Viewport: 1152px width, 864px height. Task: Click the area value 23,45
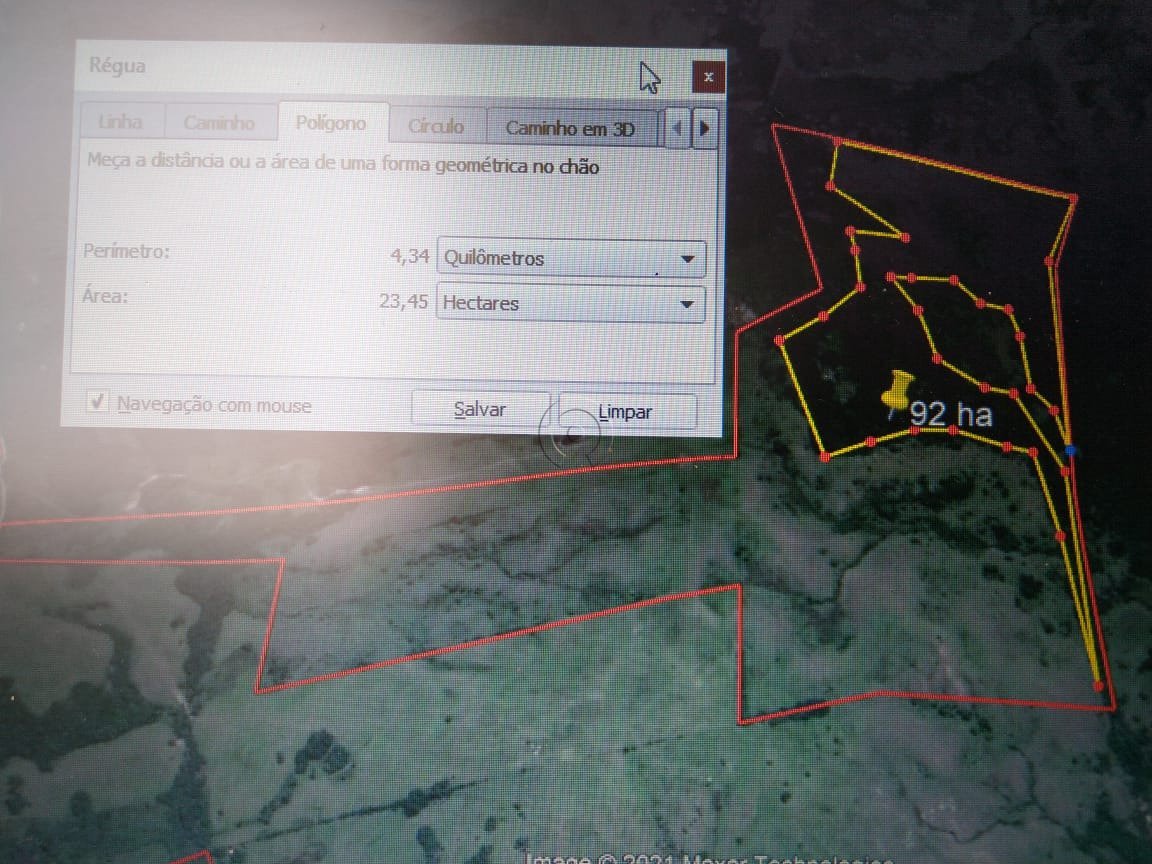pos(404,301)
